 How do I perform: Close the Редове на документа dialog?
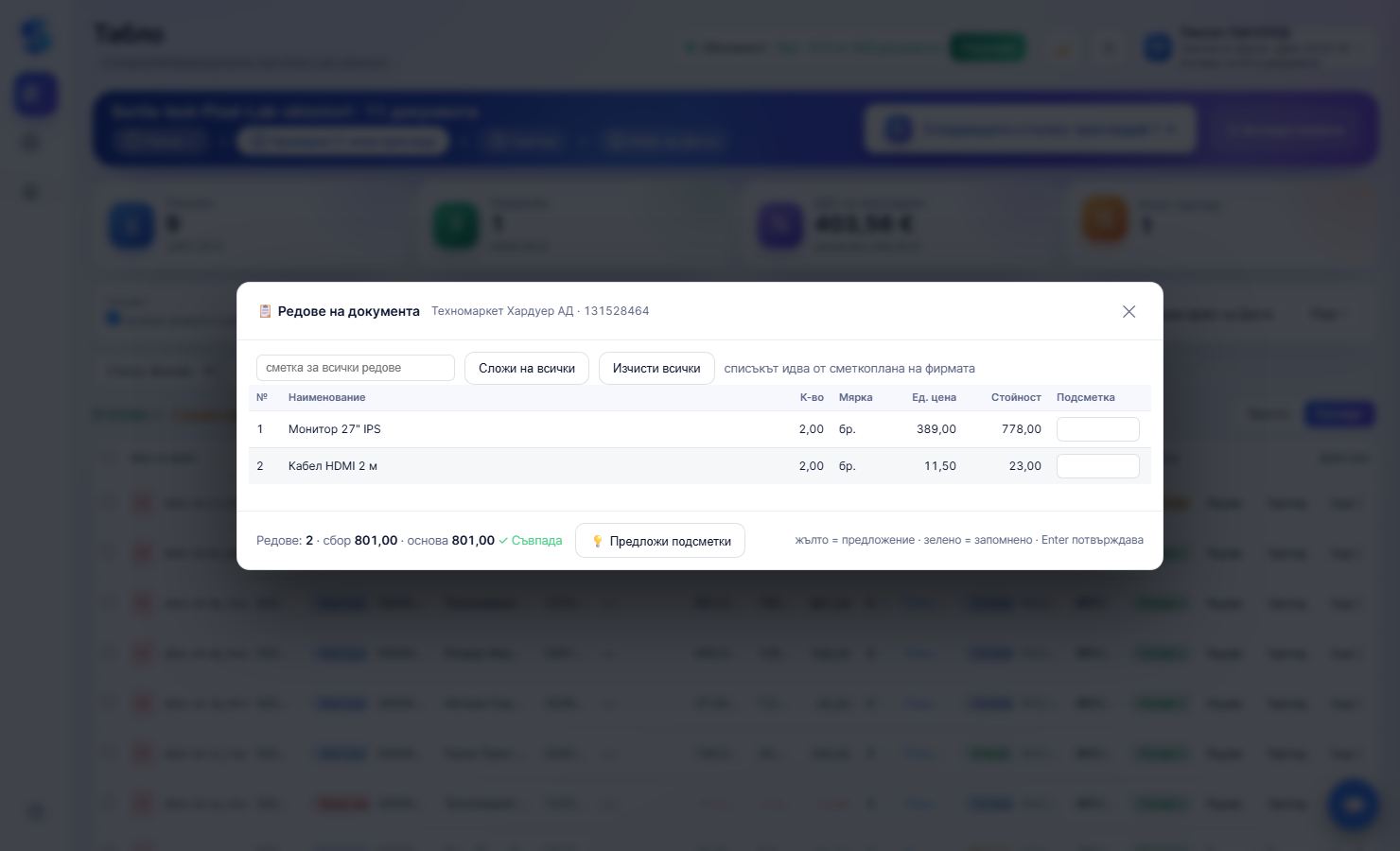click(x=1129, y=311)
